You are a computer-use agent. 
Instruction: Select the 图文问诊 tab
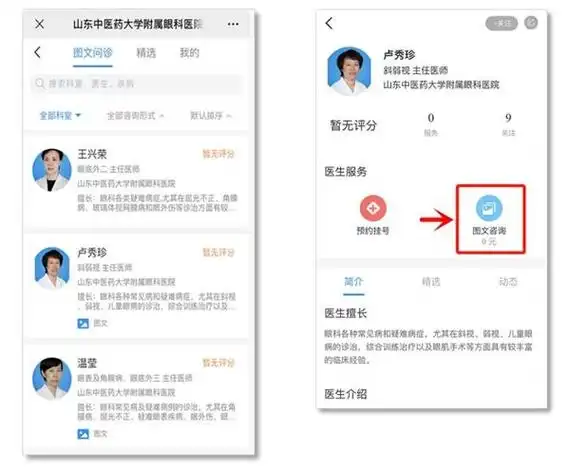pos(93,53)
